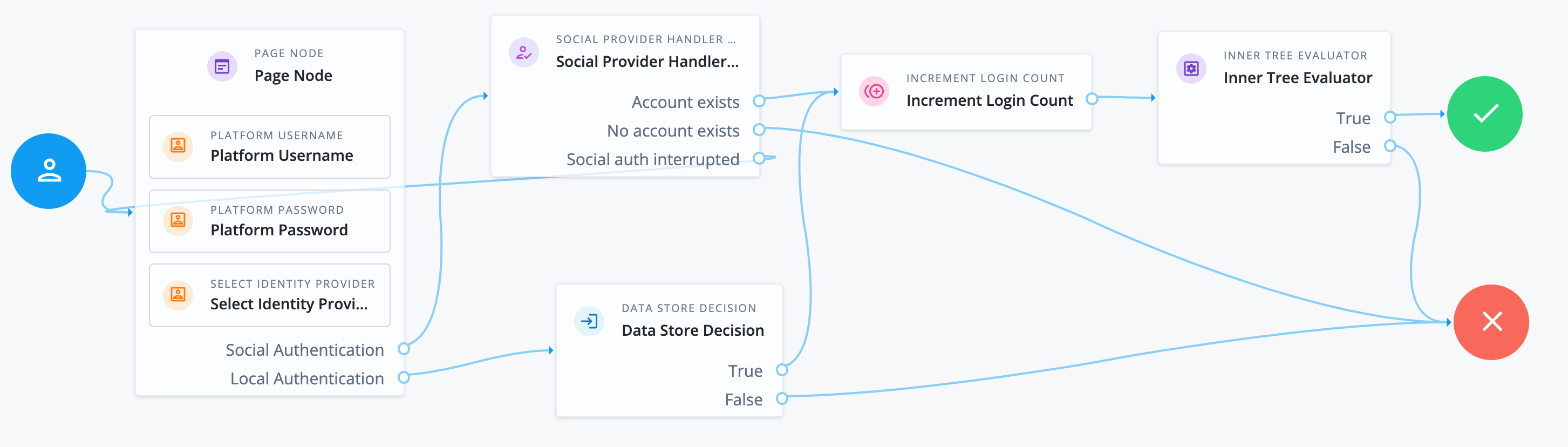Select the Inner Tree Evaluator gear icon
1568x447 pixels.
pyautogui.click(x=1191, y=68)
